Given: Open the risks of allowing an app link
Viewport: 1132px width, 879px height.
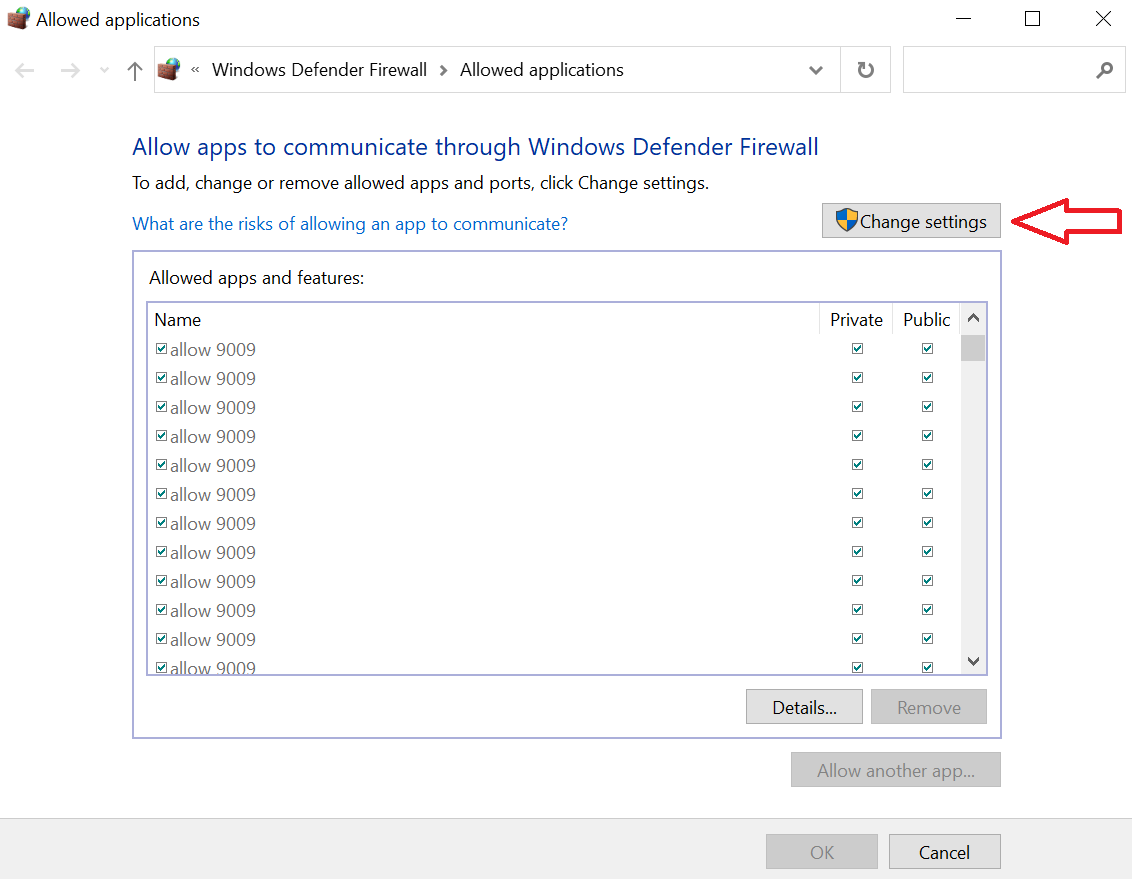Looking at the screenshot, I should coord(349,224).
